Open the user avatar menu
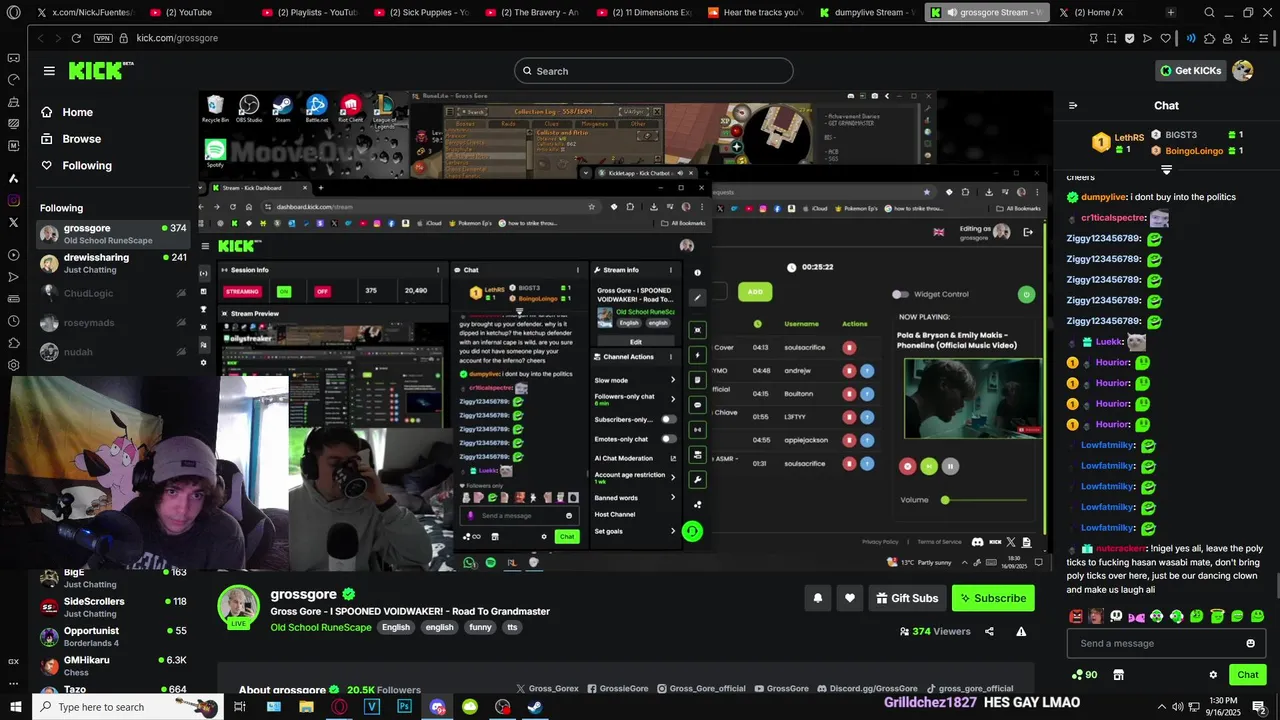 coord(1242,70)
